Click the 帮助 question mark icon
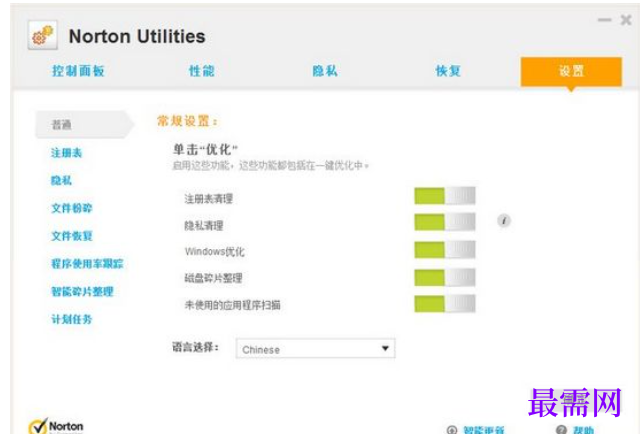The image size is (640, 434). click(561, 430)
